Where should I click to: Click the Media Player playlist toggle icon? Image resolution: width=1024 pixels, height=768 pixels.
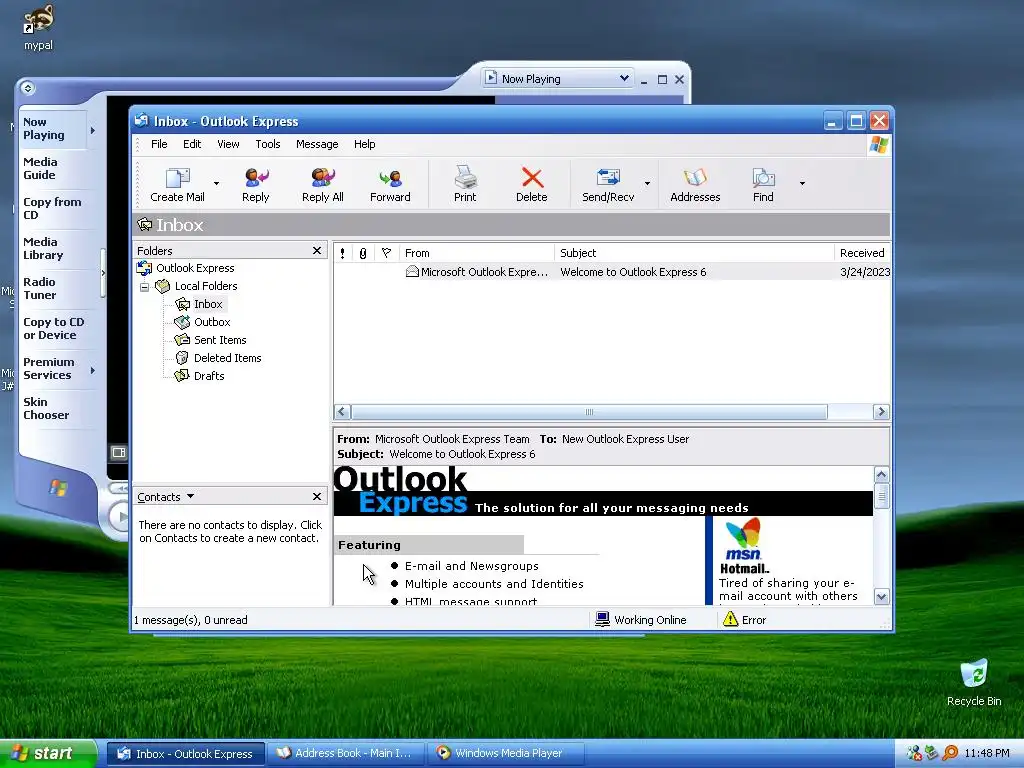coord(118,452)
